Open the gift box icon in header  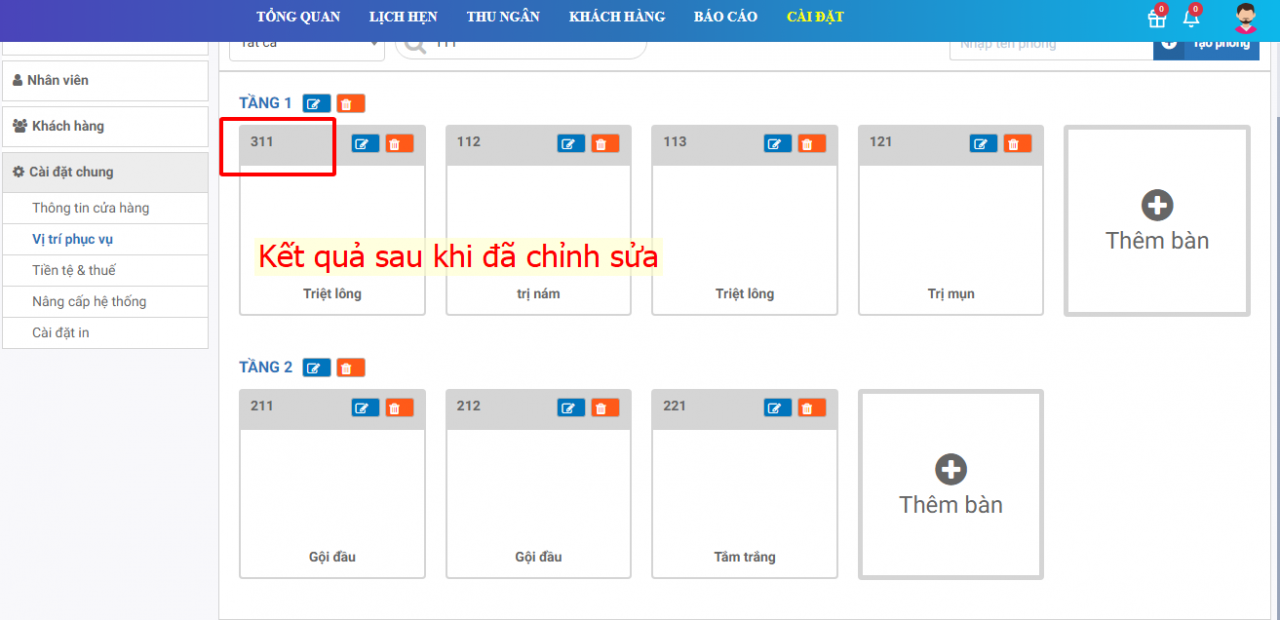click(1157, 18)
